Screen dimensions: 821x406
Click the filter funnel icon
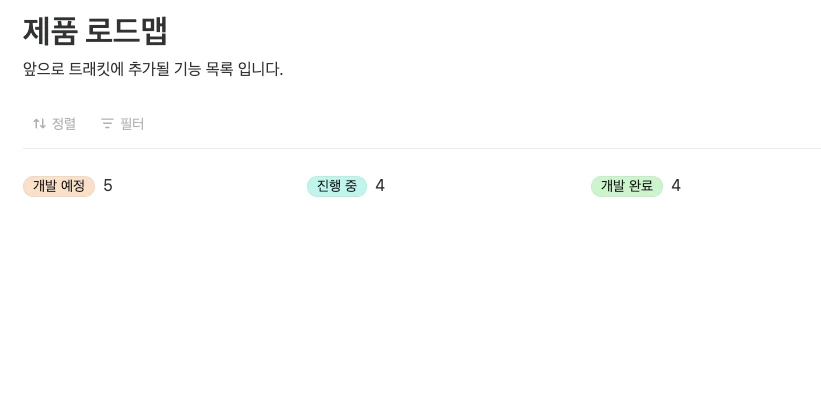pyautogui.click(x=107, y=124)
